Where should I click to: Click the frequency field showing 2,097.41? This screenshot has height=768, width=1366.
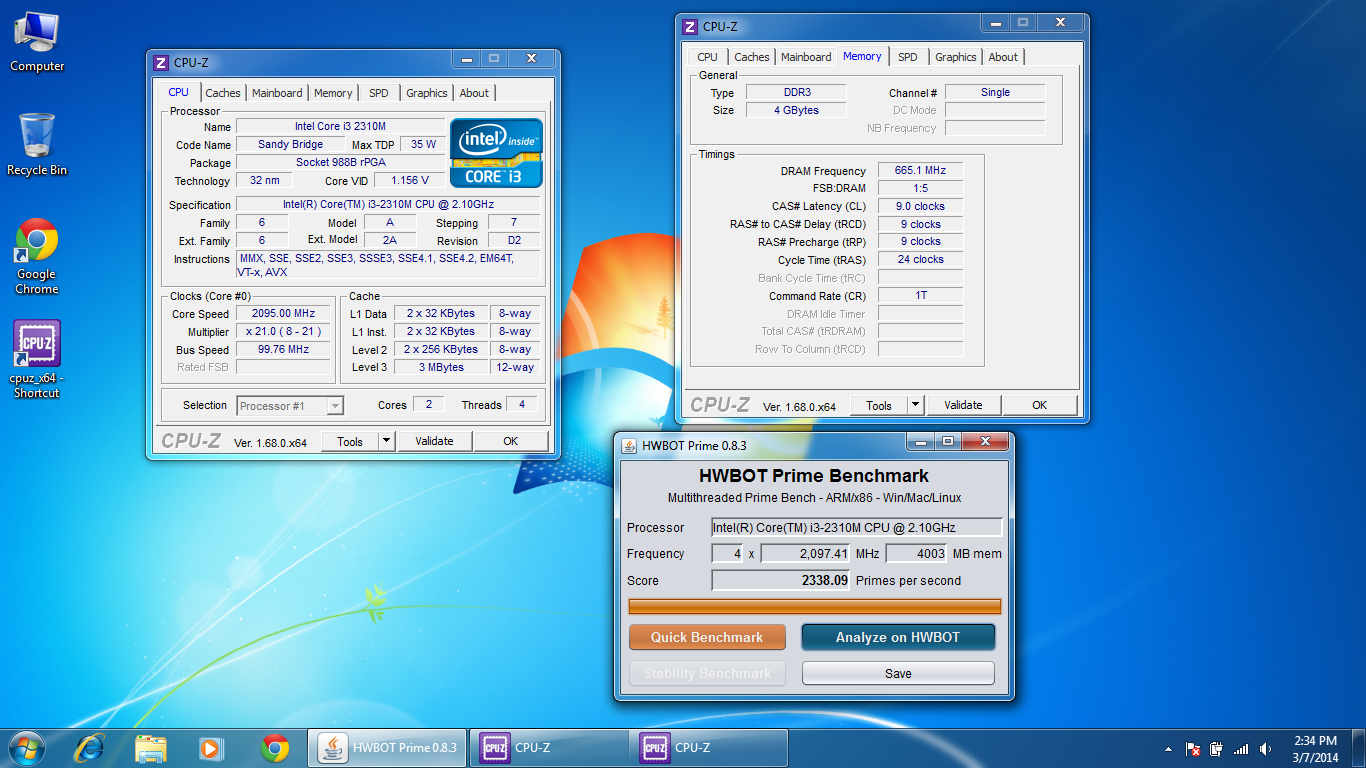tap(806, 553)
